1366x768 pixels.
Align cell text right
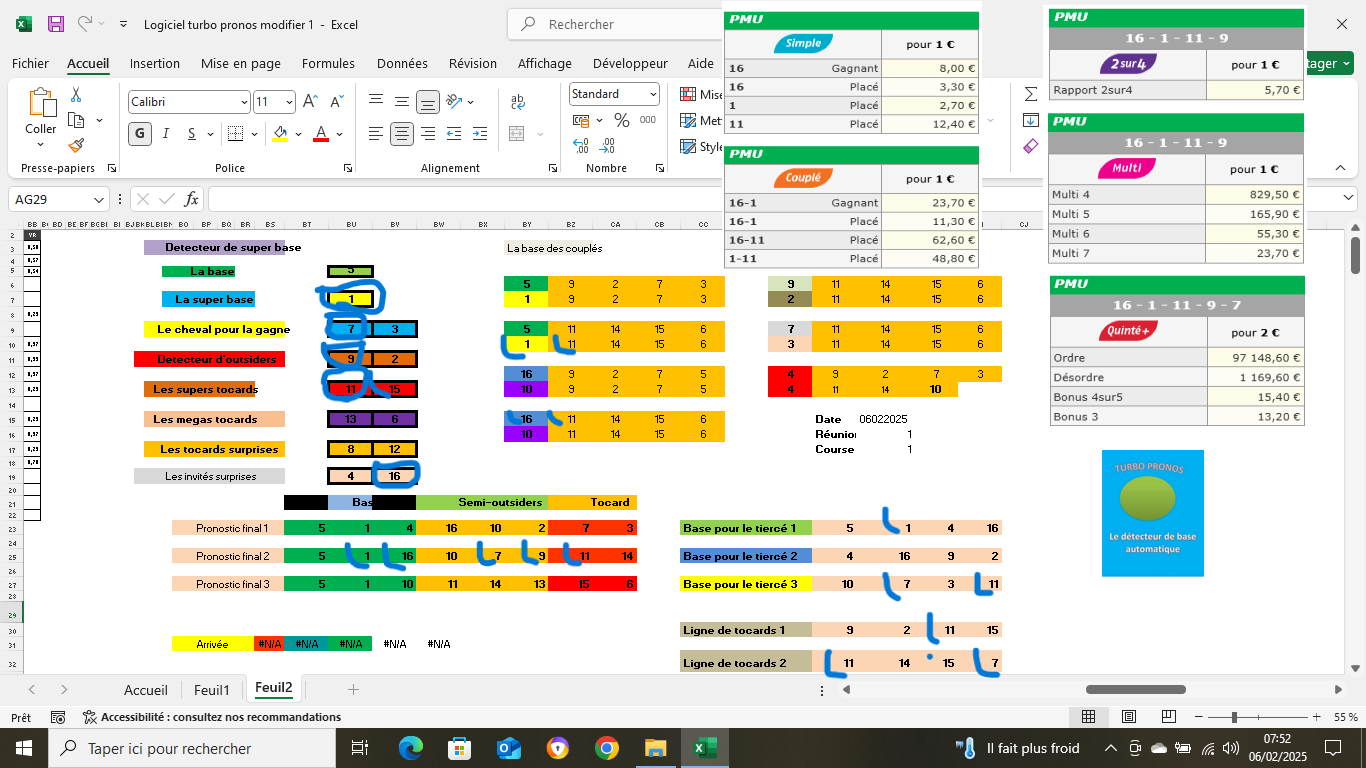428,134
